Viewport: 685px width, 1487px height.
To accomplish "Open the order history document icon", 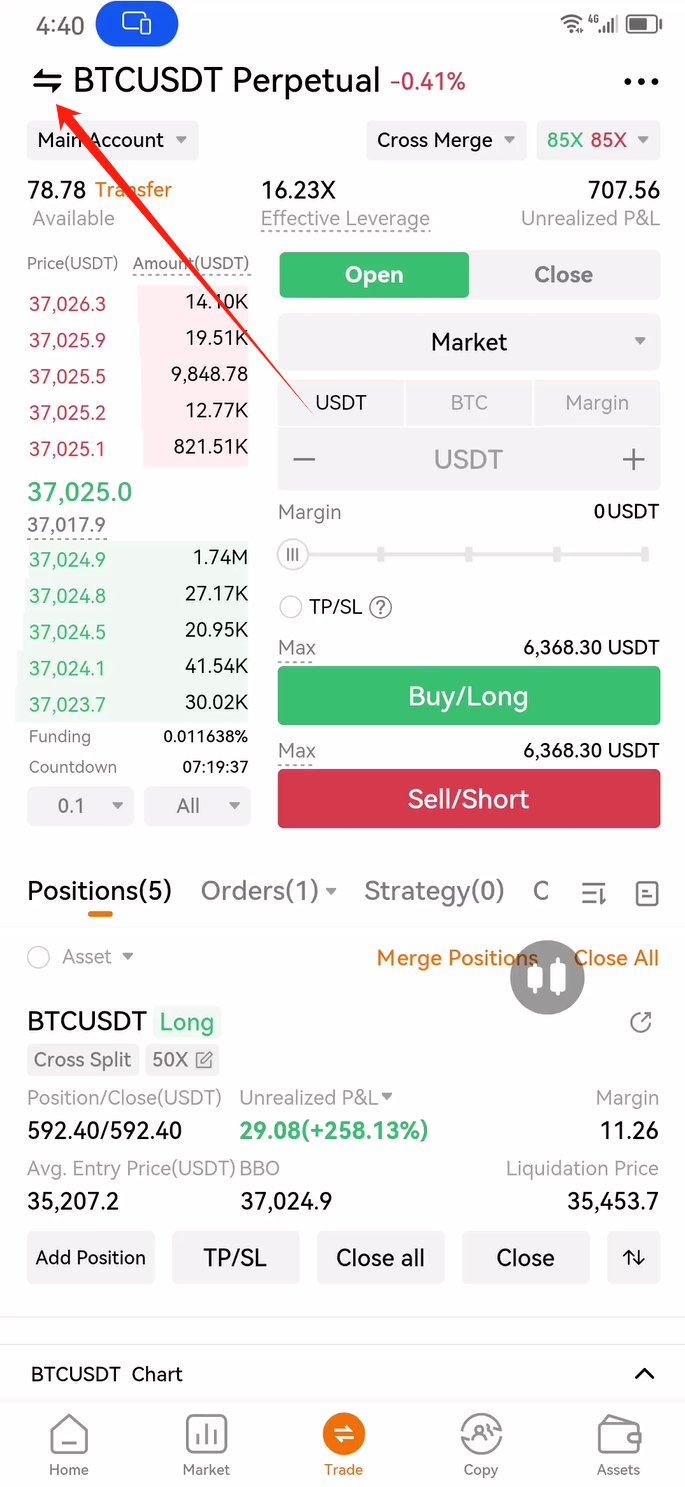I will pyautogui.click(x=647, y=894).
